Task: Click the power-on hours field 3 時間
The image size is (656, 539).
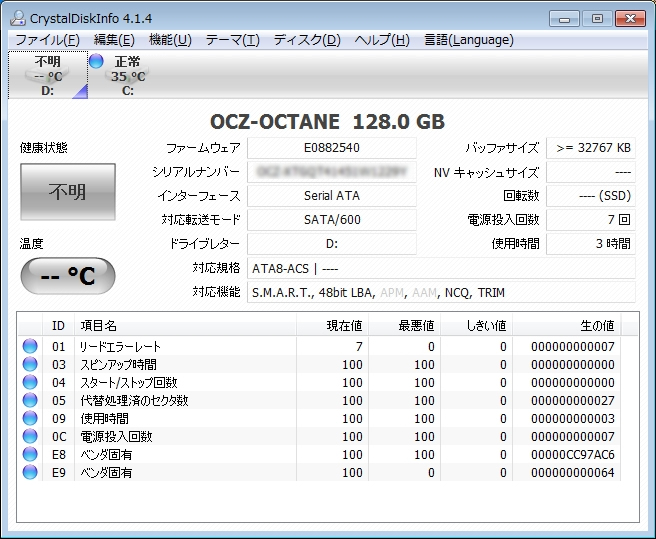Action: click(591, 244)
